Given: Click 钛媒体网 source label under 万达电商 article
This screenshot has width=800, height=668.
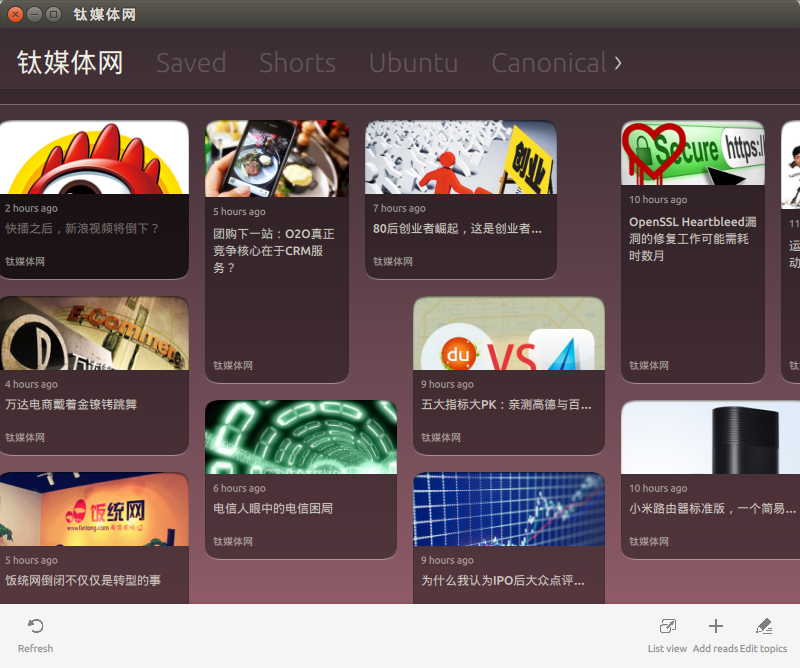Looking at the screenshot, I should tap(25, 437).
